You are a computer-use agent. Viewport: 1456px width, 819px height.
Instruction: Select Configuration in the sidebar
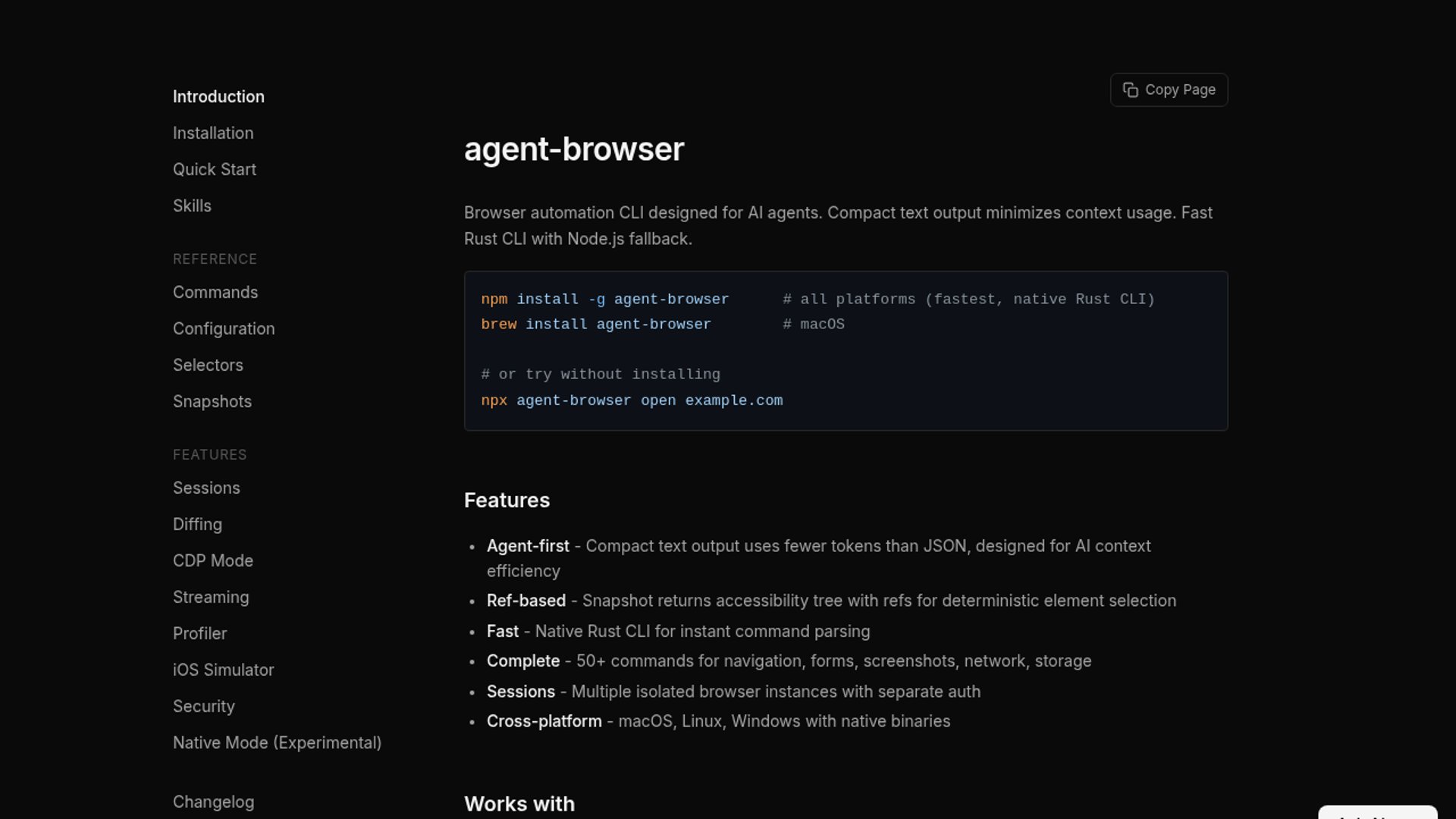224,329
